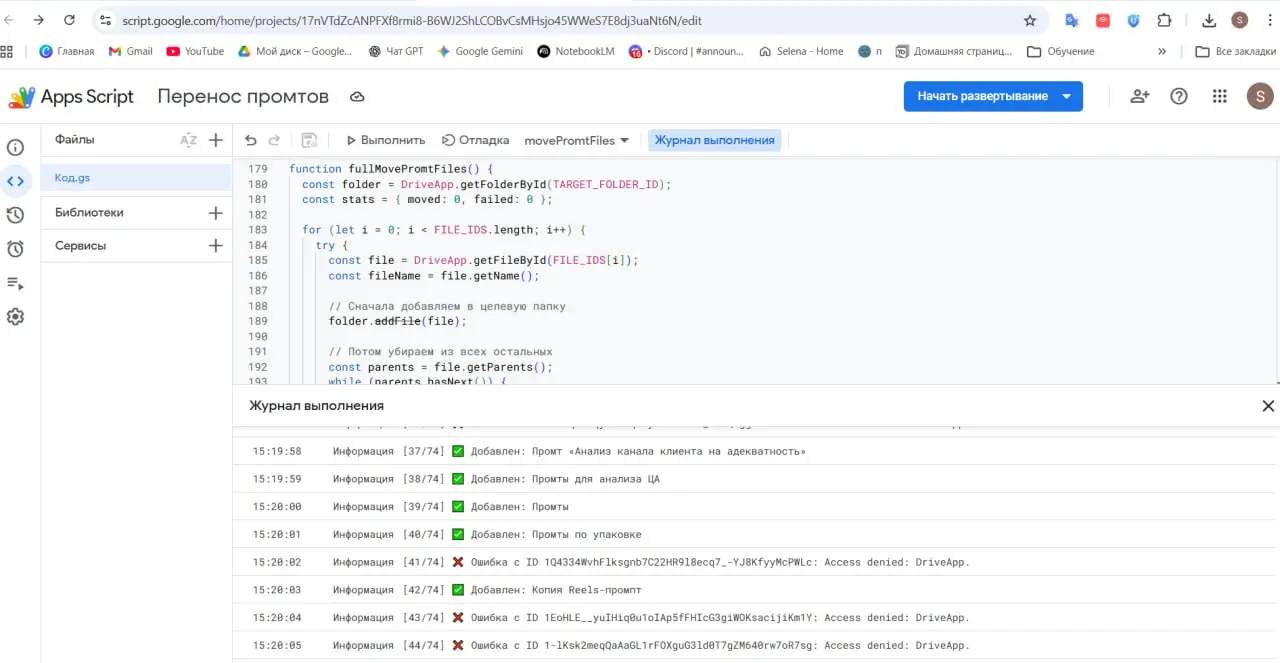Show more bookmarks with chevron
The width and height of the screenshot is (1280, 663).
(1162, 51)
